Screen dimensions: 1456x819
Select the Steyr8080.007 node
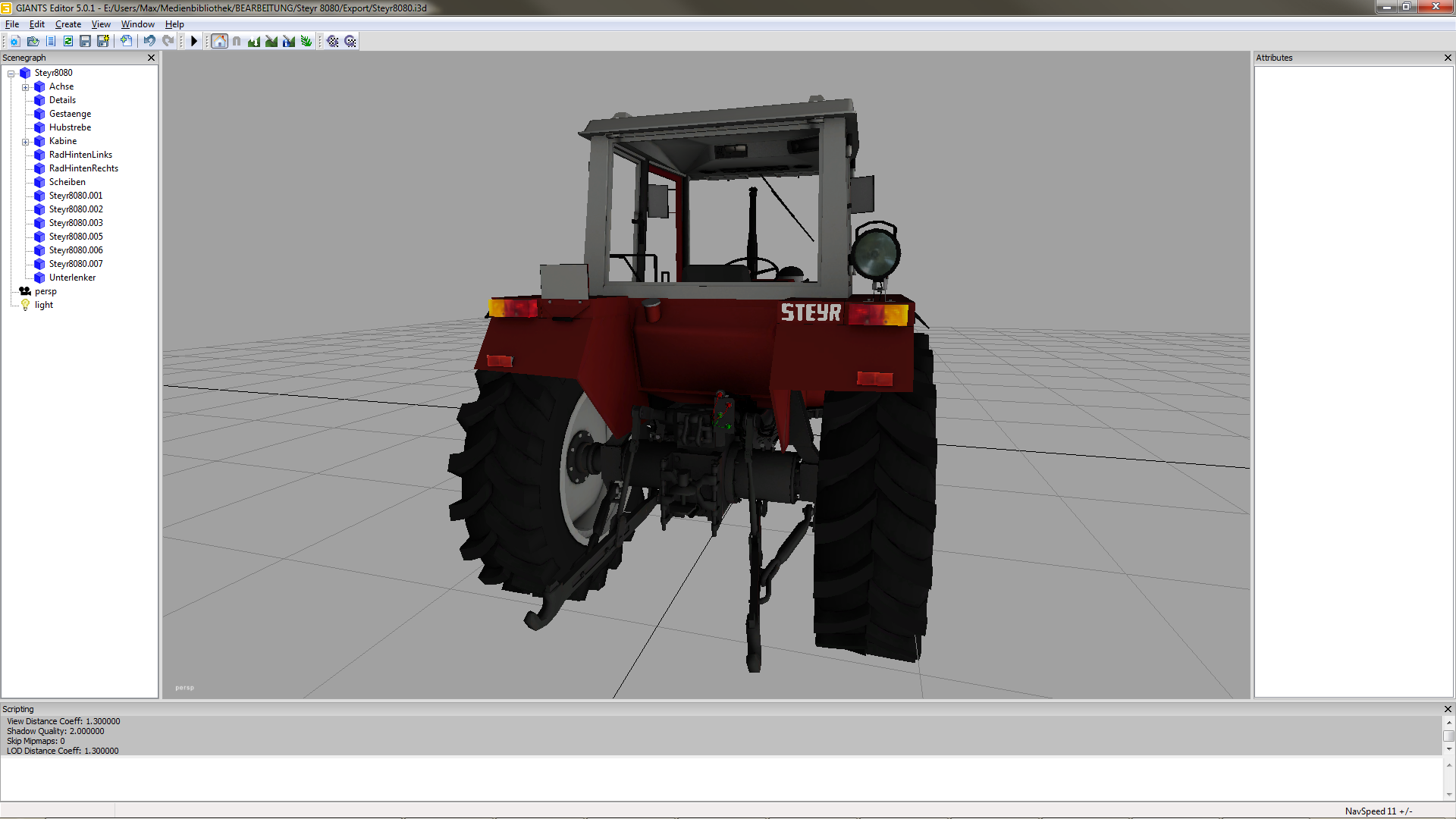pos(76,264)
